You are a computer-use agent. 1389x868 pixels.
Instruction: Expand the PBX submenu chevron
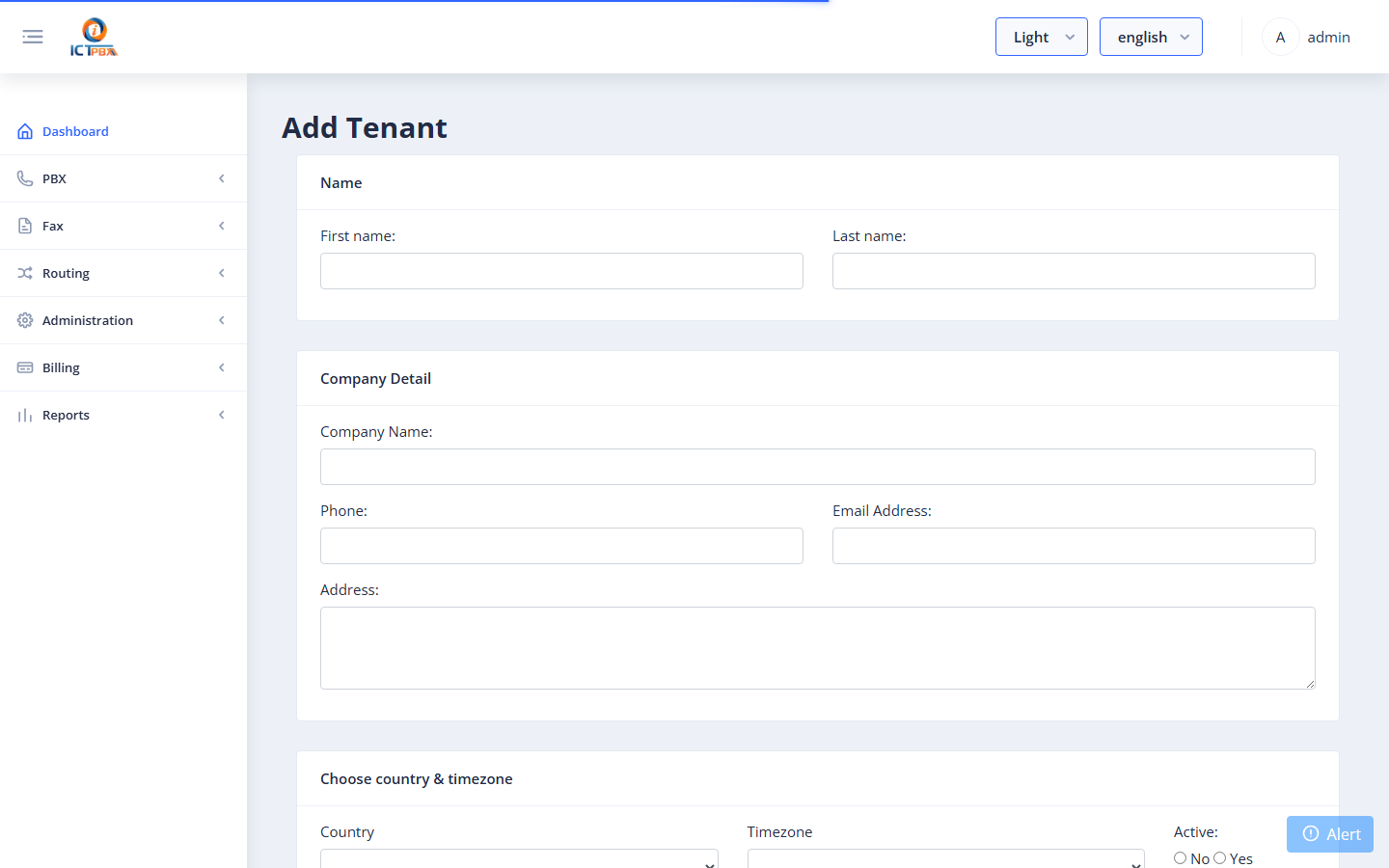point(222,178)
